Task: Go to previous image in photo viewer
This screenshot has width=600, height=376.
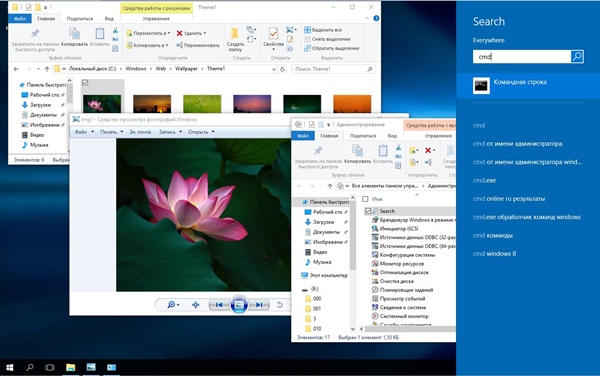Action: [219, 304]
